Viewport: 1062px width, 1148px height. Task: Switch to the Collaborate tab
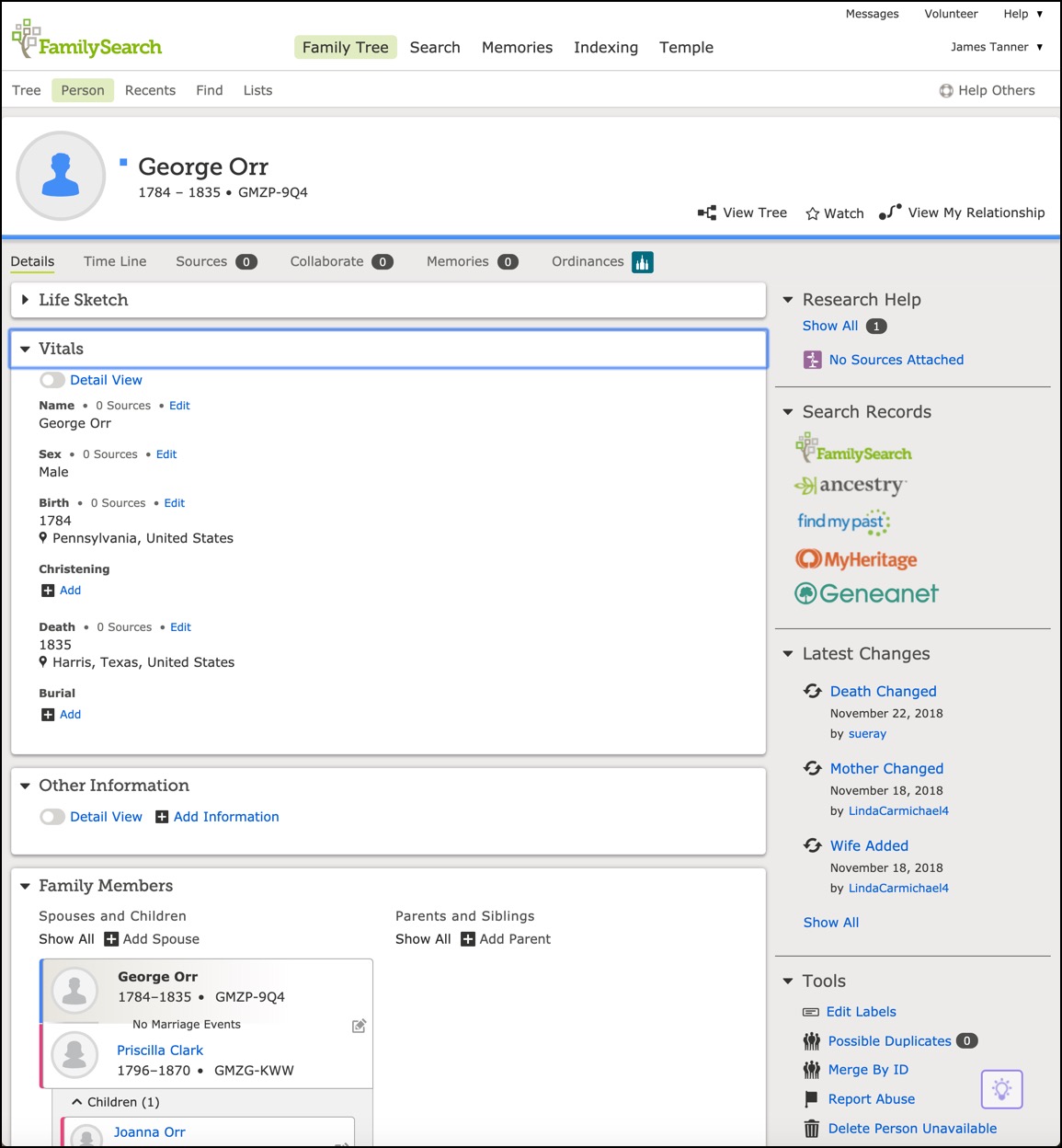coord(341,261)
